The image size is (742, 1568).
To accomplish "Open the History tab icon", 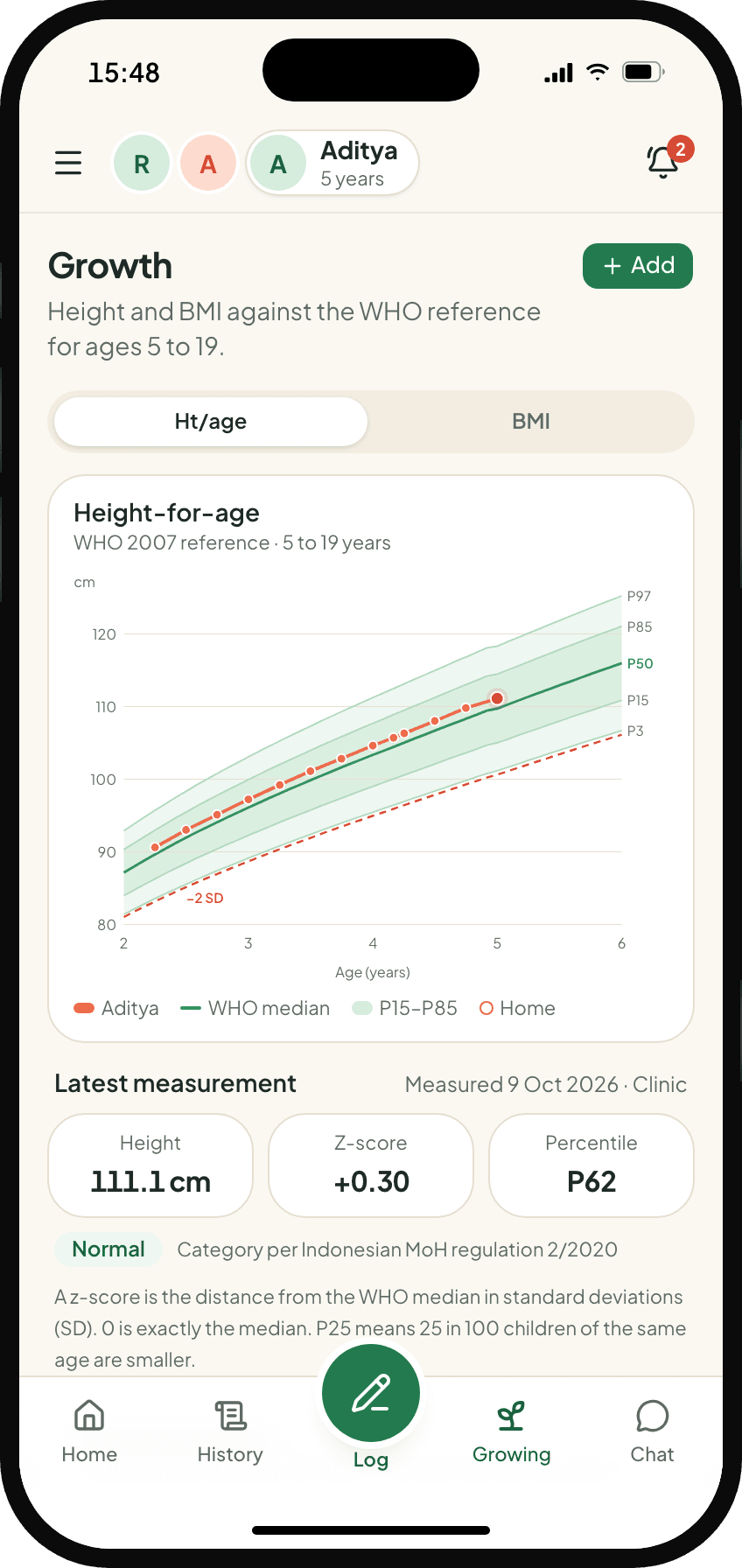I will 230,1415.
